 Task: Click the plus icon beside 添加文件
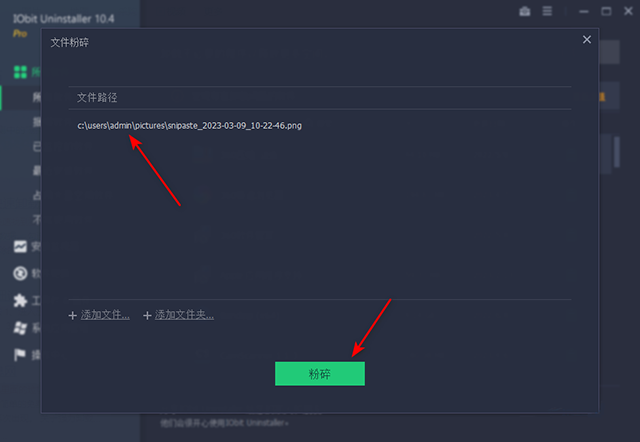pyautogui.click(x=73, y=315)
